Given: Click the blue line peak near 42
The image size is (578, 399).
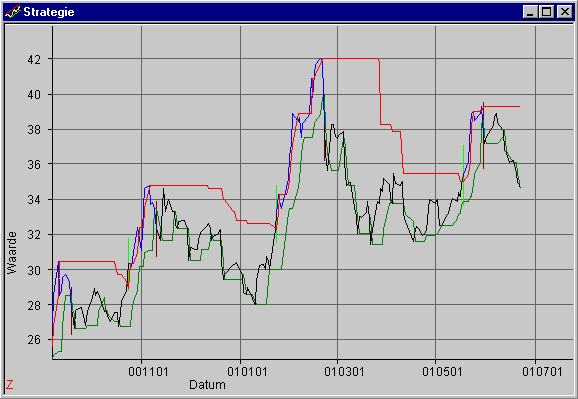Looking at the screenshot, I should click(320, 59).
